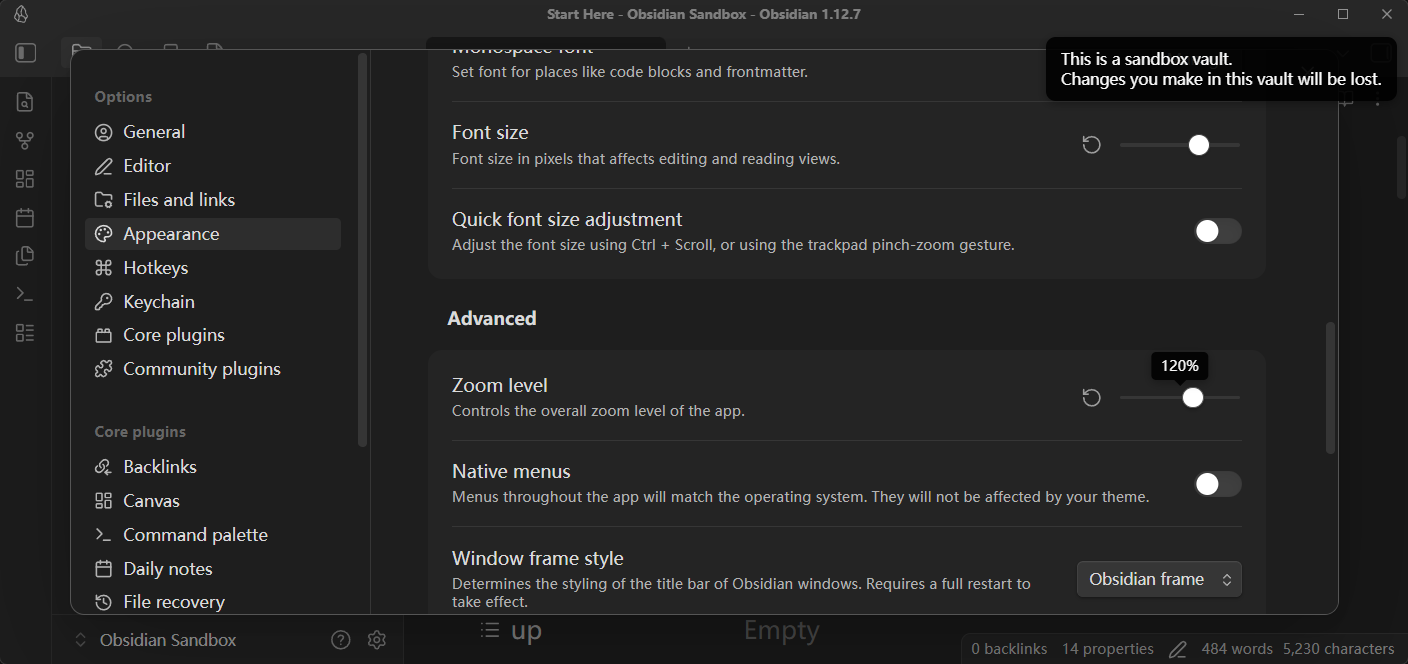The height and width of the screenshot is (664, 1408).
Task: Turn on the Native menus toggle
Action: point(1217,484)
